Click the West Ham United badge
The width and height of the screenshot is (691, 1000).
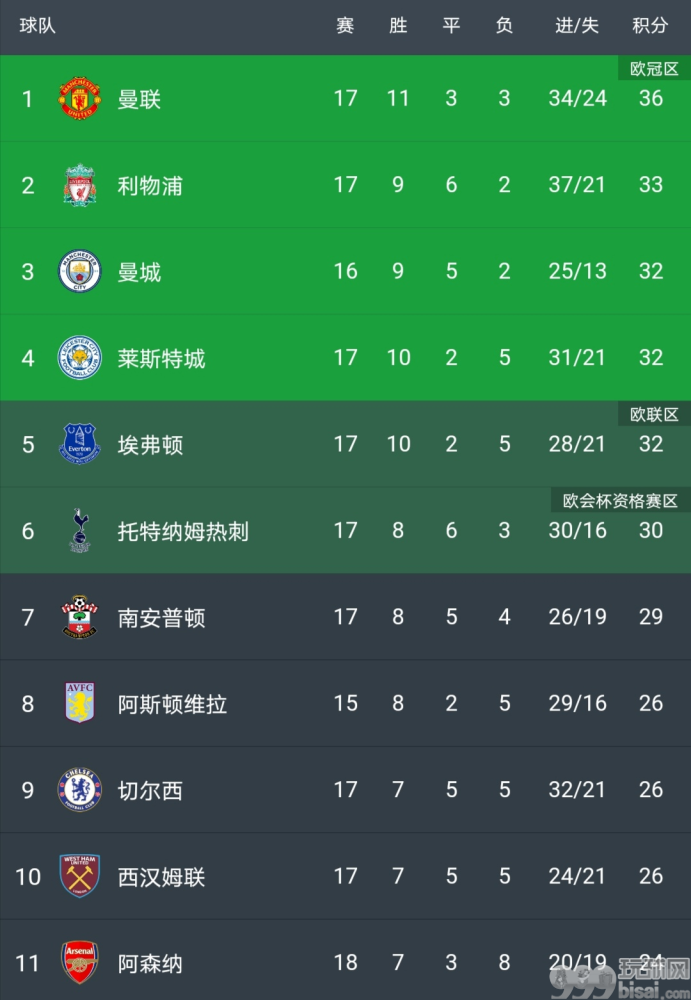(80, 876)
